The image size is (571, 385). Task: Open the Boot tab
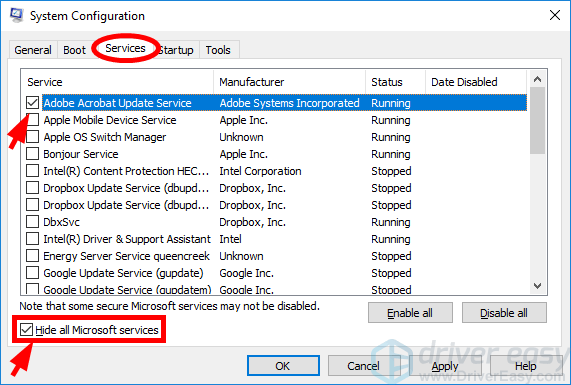(x=75, y=50)
